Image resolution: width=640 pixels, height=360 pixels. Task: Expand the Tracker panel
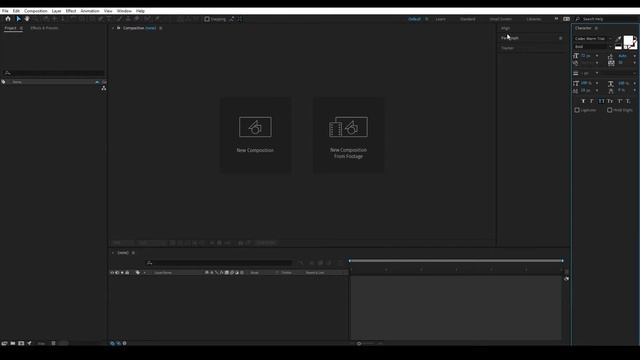coord(507,48)
